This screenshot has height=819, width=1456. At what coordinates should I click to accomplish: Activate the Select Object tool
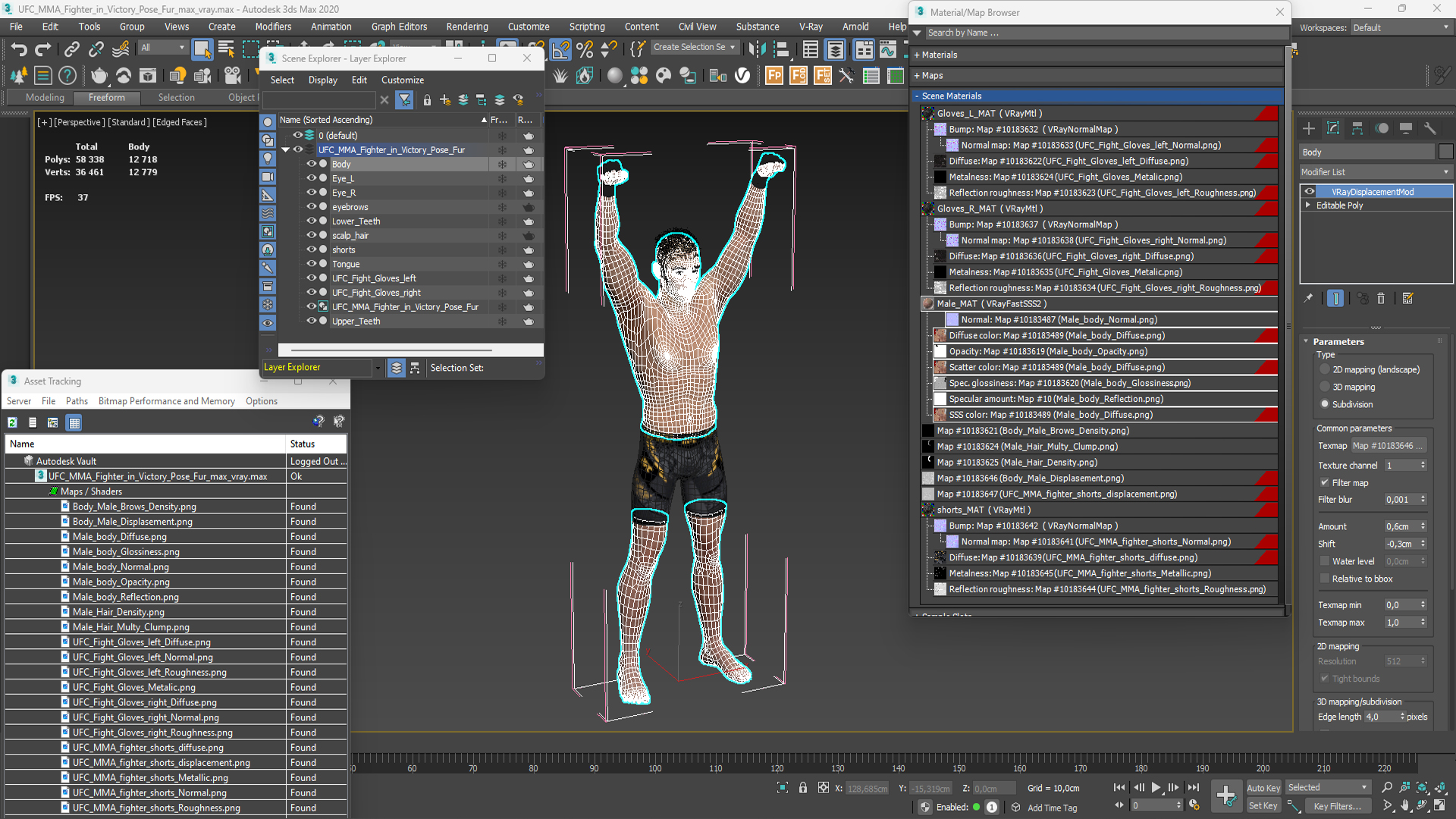[202, 49]
